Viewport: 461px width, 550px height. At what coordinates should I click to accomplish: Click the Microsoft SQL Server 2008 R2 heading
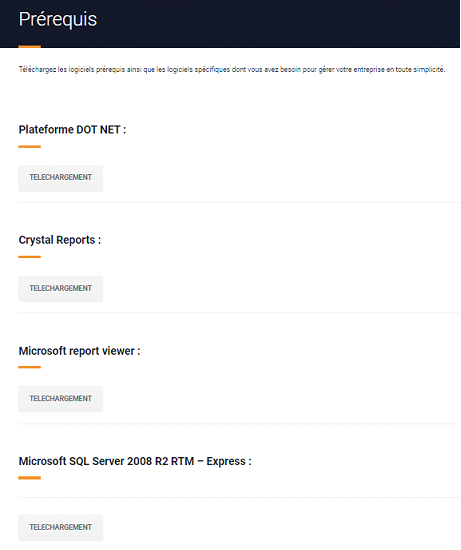point(135,461)
